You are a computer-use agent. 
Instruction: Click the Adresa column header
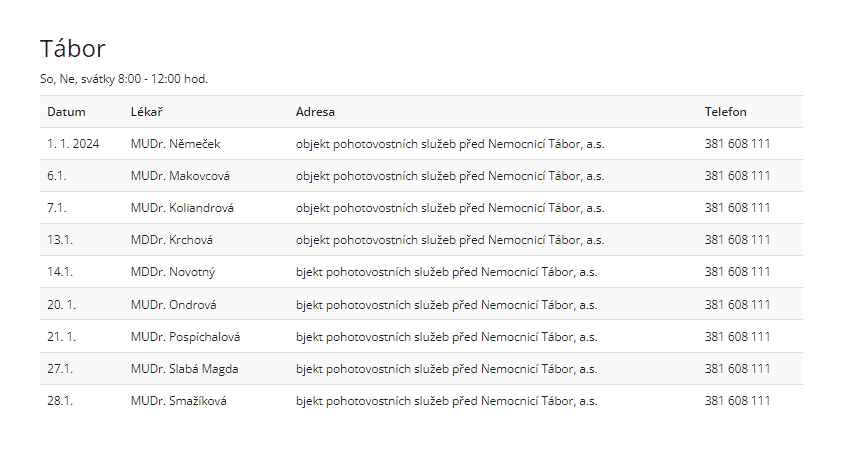pos(315,112)
